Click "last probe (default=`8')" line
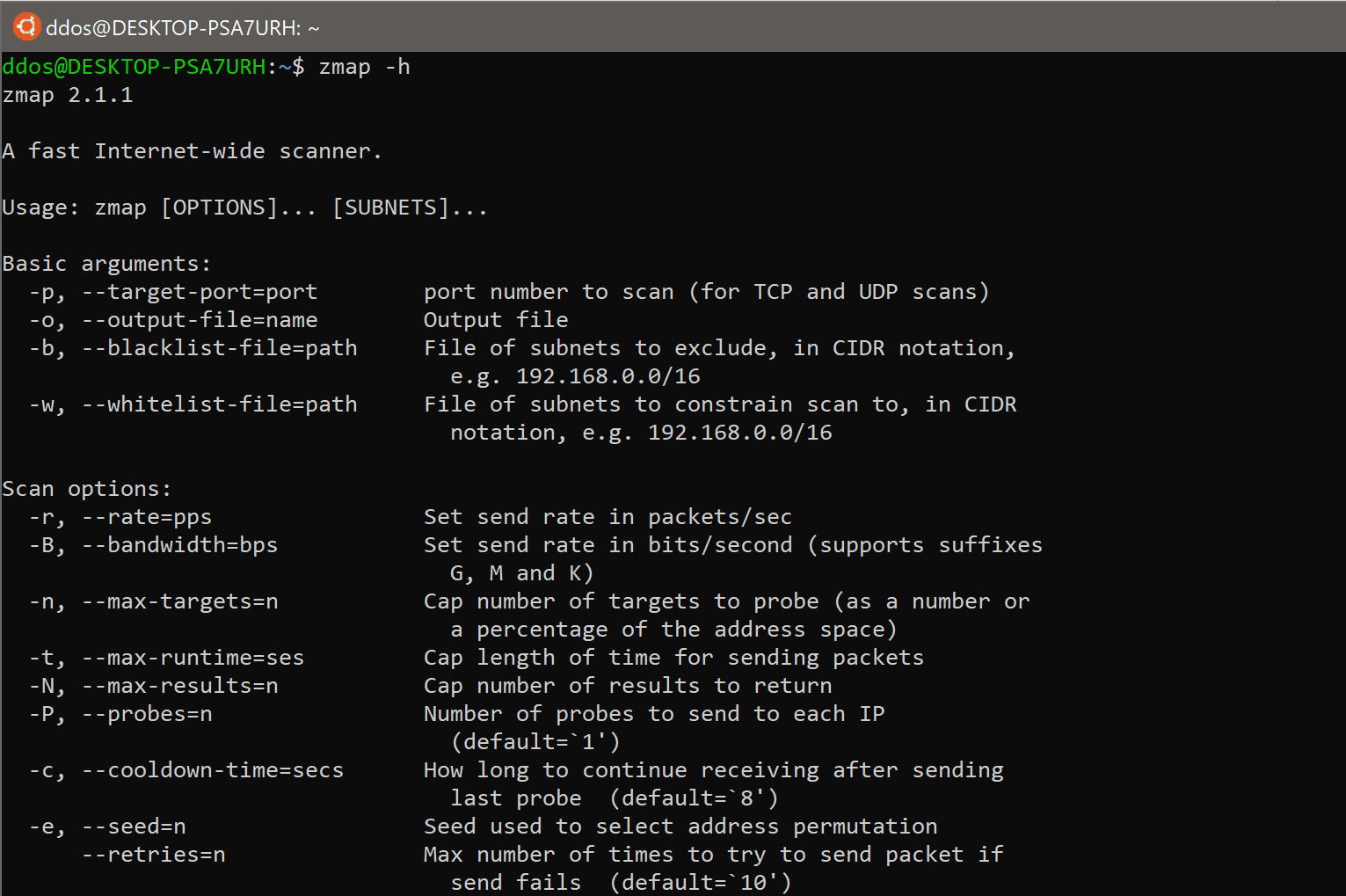 coord(615,798)
